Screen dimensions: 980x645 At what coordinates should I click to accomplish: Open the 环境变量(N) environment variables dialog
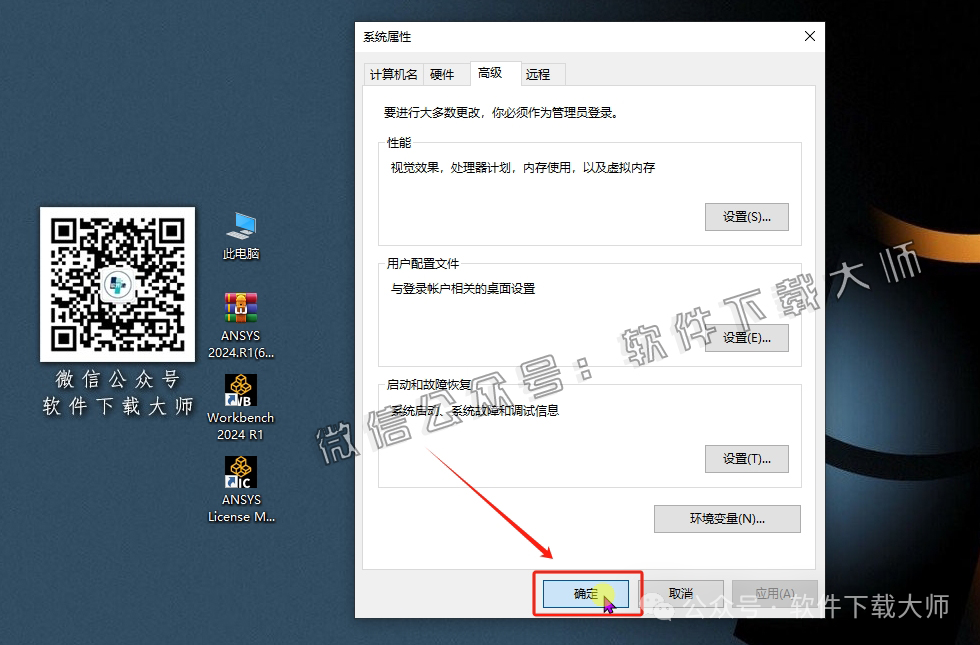click(727, 518)
